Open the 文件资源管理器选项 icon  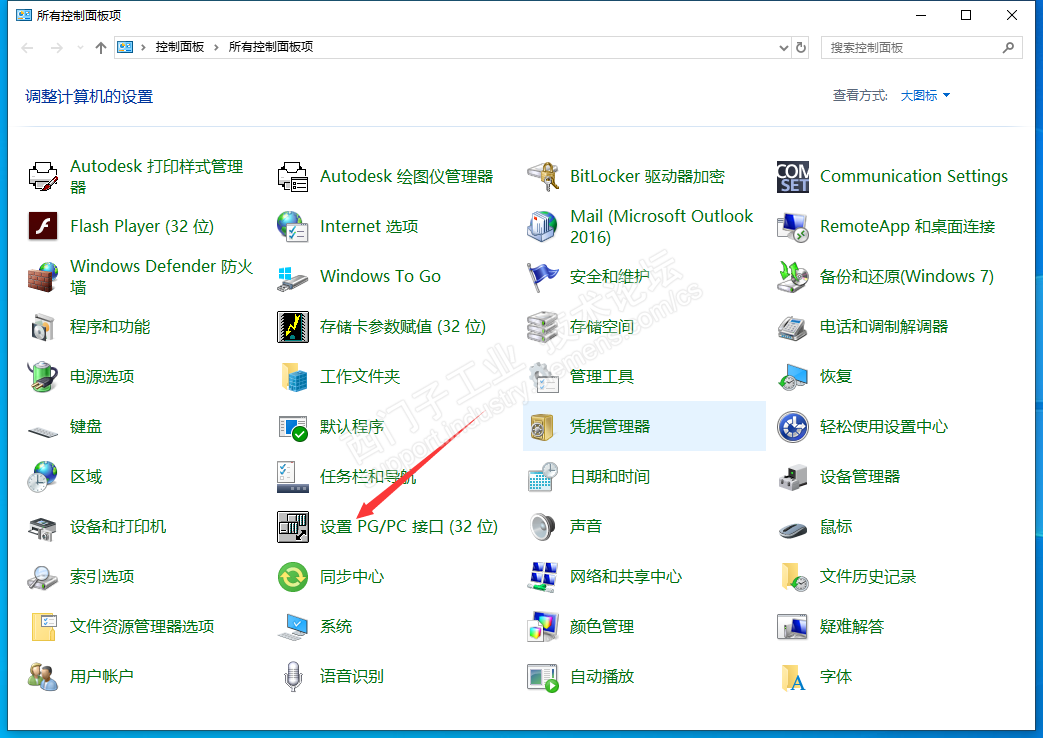[43, 626]
